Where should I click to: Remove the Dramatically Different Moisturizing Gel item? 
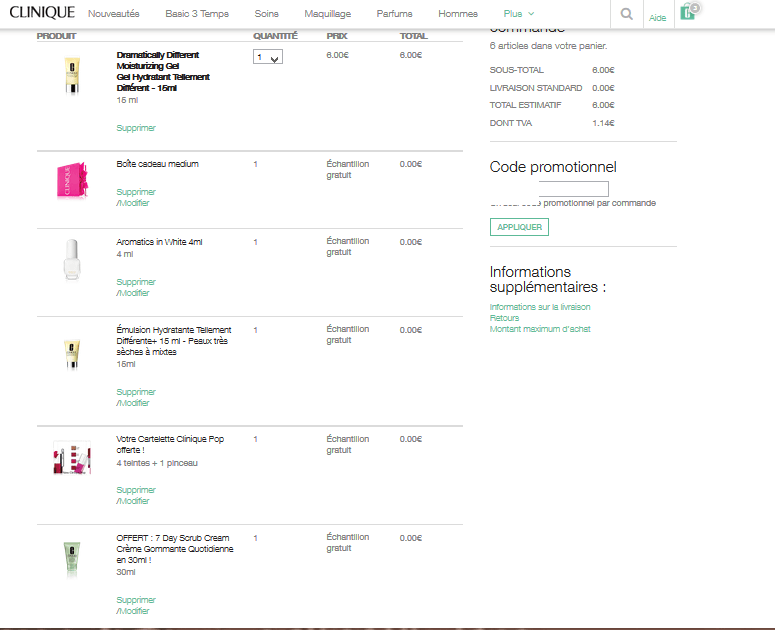coord(136,128)
